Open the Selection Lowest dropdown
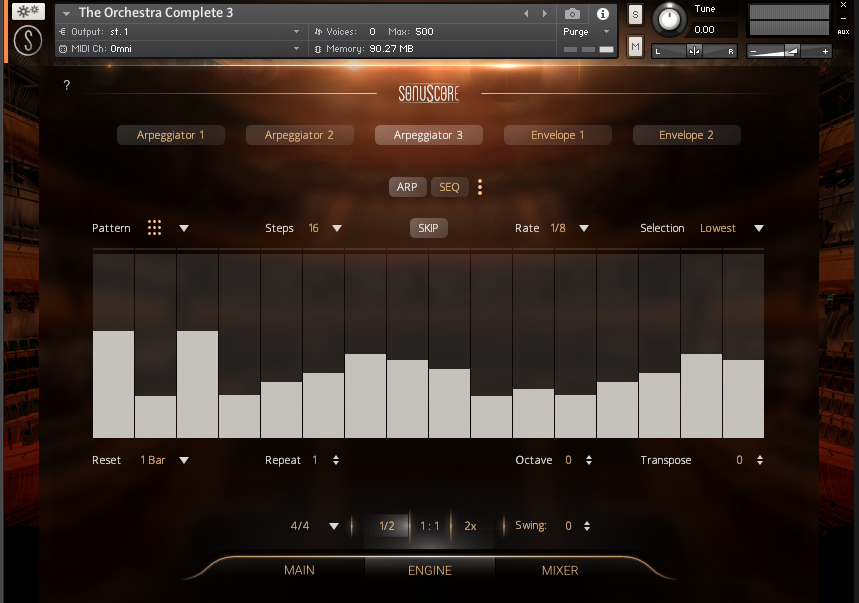Screen dimensions: 859x603 [x=759, y=228]
